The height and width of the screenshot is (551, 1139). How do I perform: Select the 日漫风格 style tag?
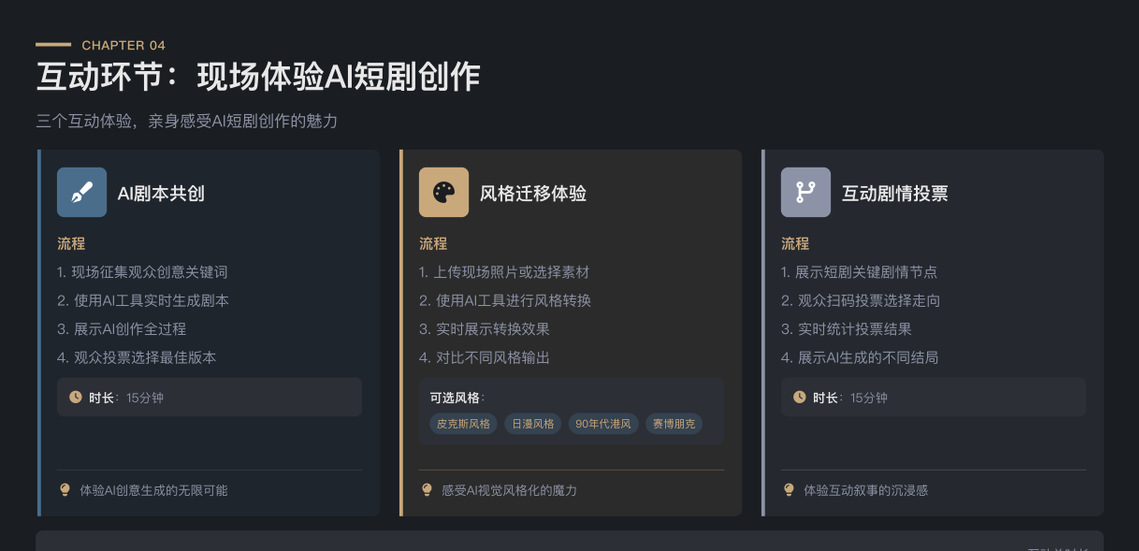(x=533, y=424)
